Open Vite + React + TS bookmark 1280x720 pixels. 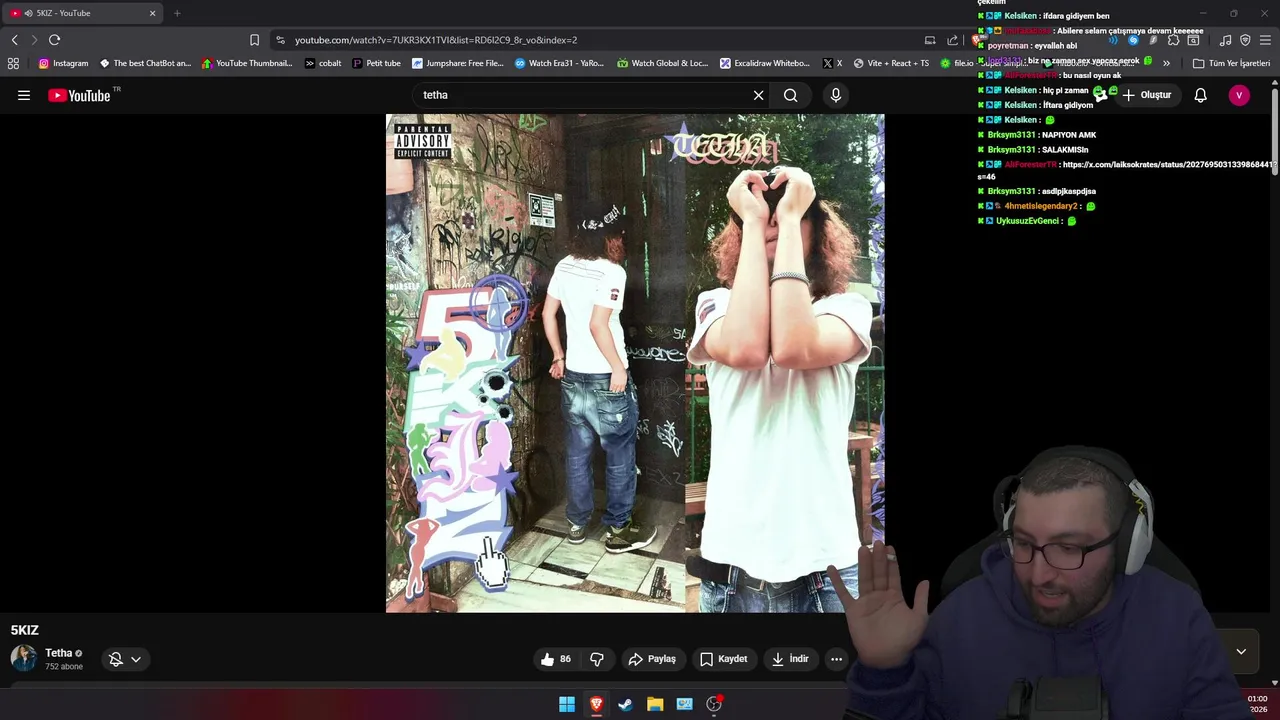890,63
